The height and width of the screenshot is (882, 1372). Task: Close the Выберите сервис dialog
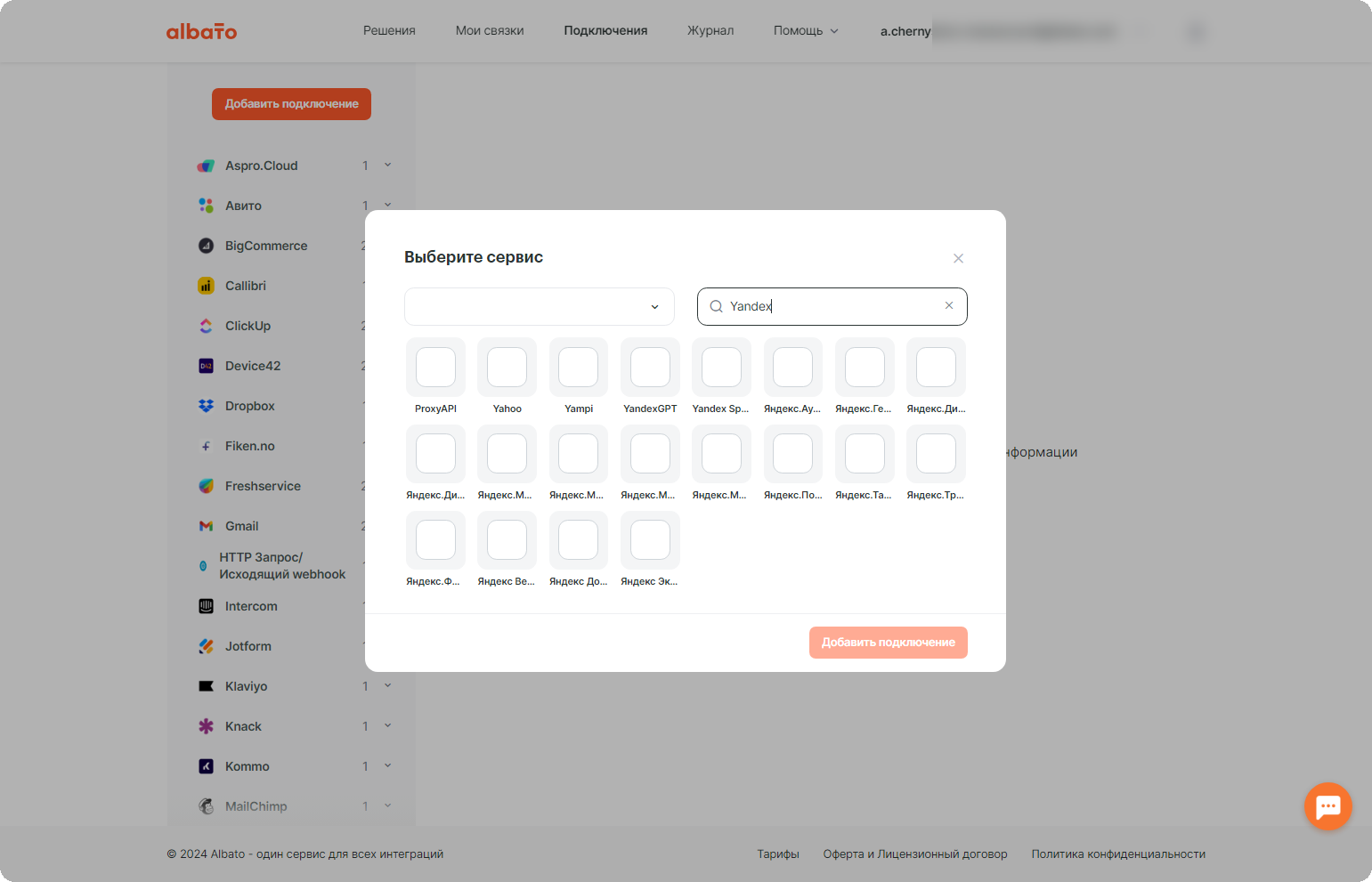[958, 258]
